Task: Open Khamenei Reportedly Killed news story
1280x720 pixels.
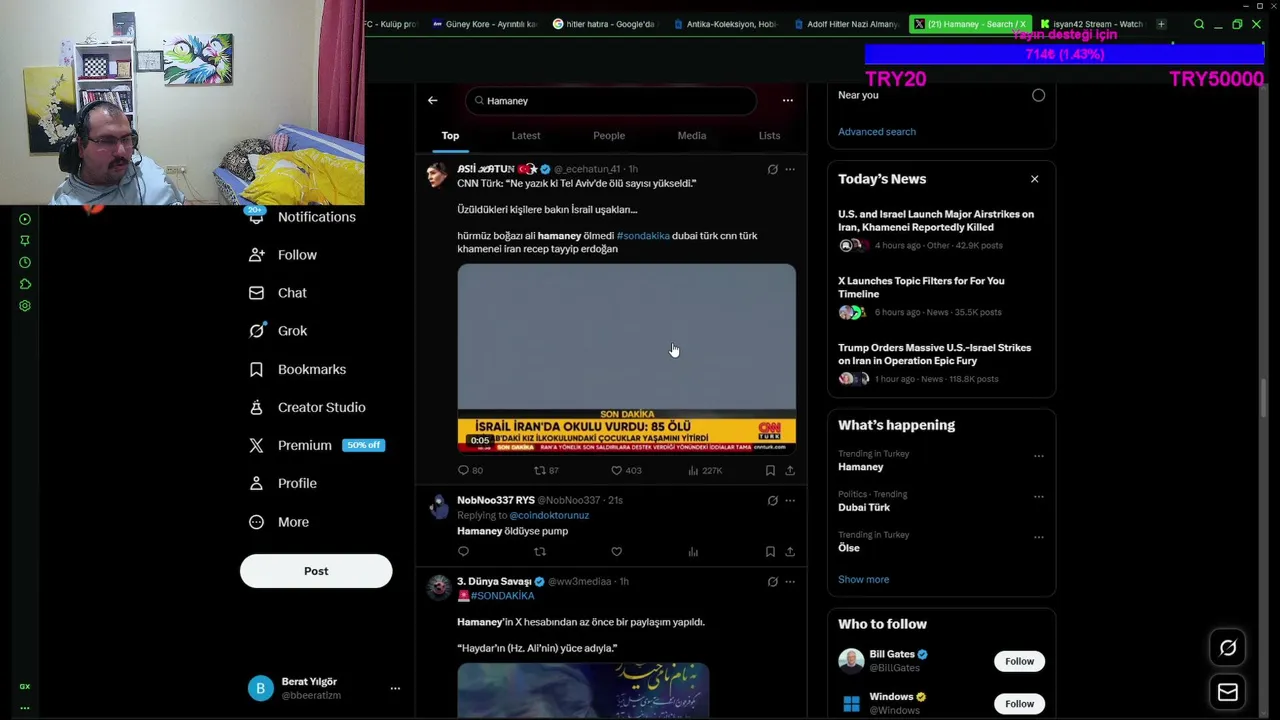Action: [x=941, y=230]
